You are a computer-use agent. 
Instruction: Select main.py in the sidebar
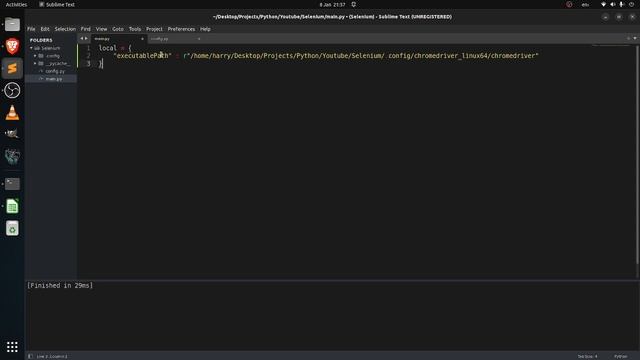[x=54, y=79]
